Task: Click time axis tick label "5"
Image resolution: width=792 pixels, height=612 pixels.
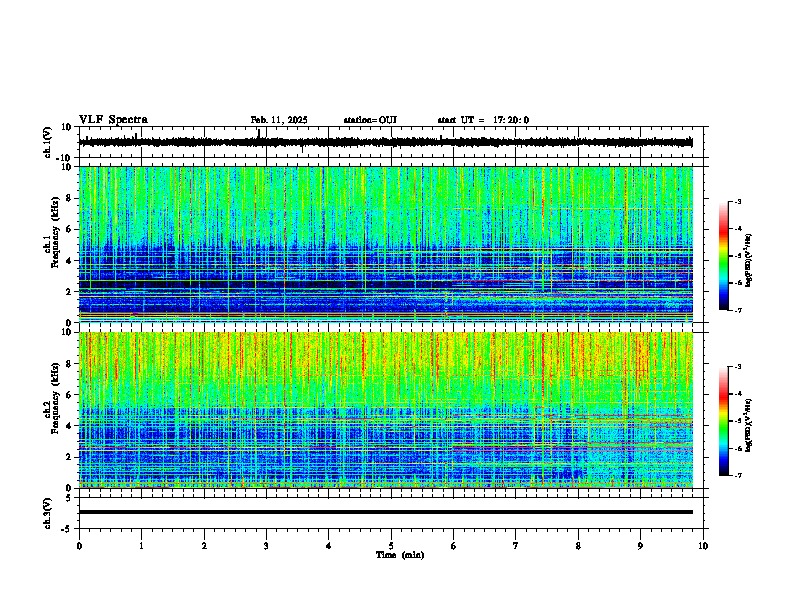Action: (391, 546)
